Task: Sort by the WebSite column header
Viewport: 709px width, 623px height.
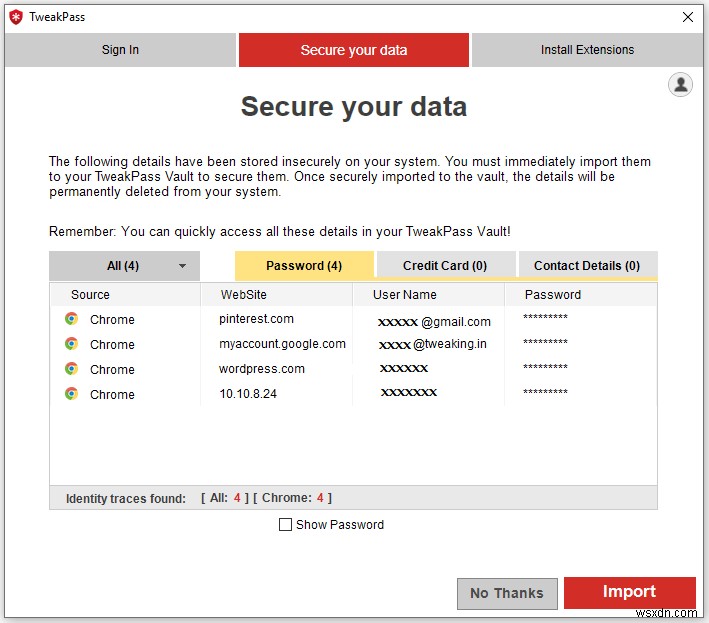Action: (x=243, y=295)
